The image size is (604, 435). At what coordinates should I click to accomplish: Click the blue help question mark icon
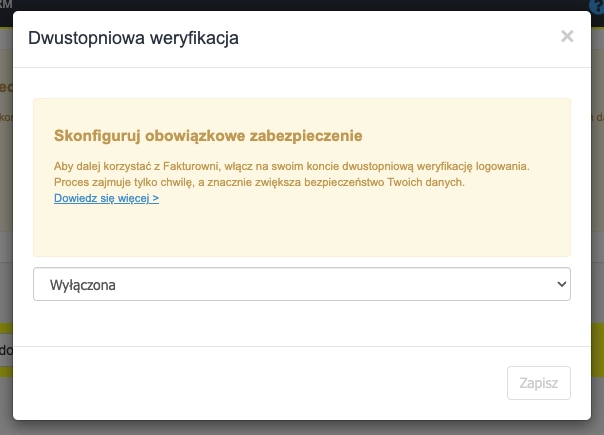[x=597, y=5]
